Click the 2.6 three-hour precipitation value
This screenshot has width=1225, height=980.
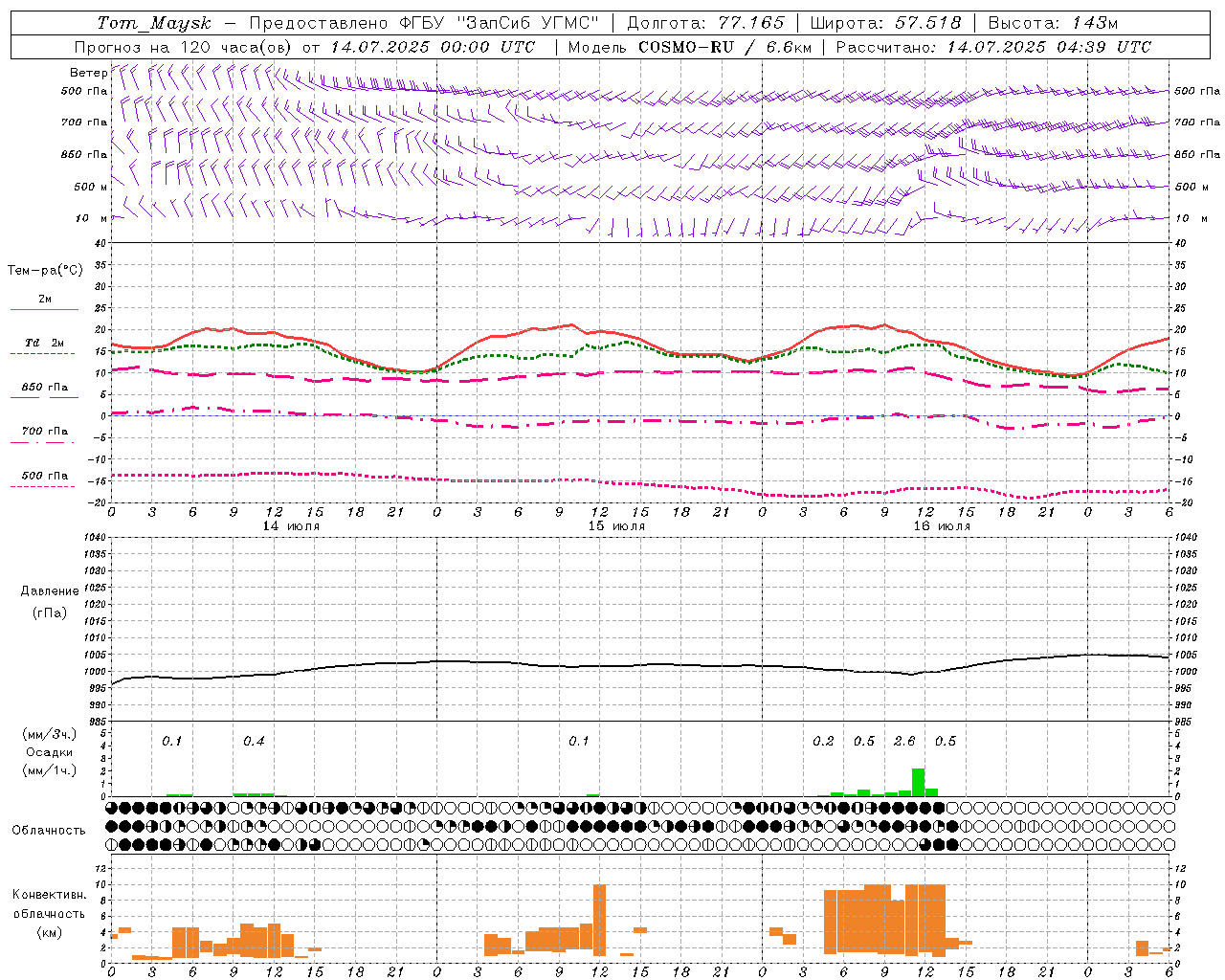pyautogui.click(x=904, y=742)
